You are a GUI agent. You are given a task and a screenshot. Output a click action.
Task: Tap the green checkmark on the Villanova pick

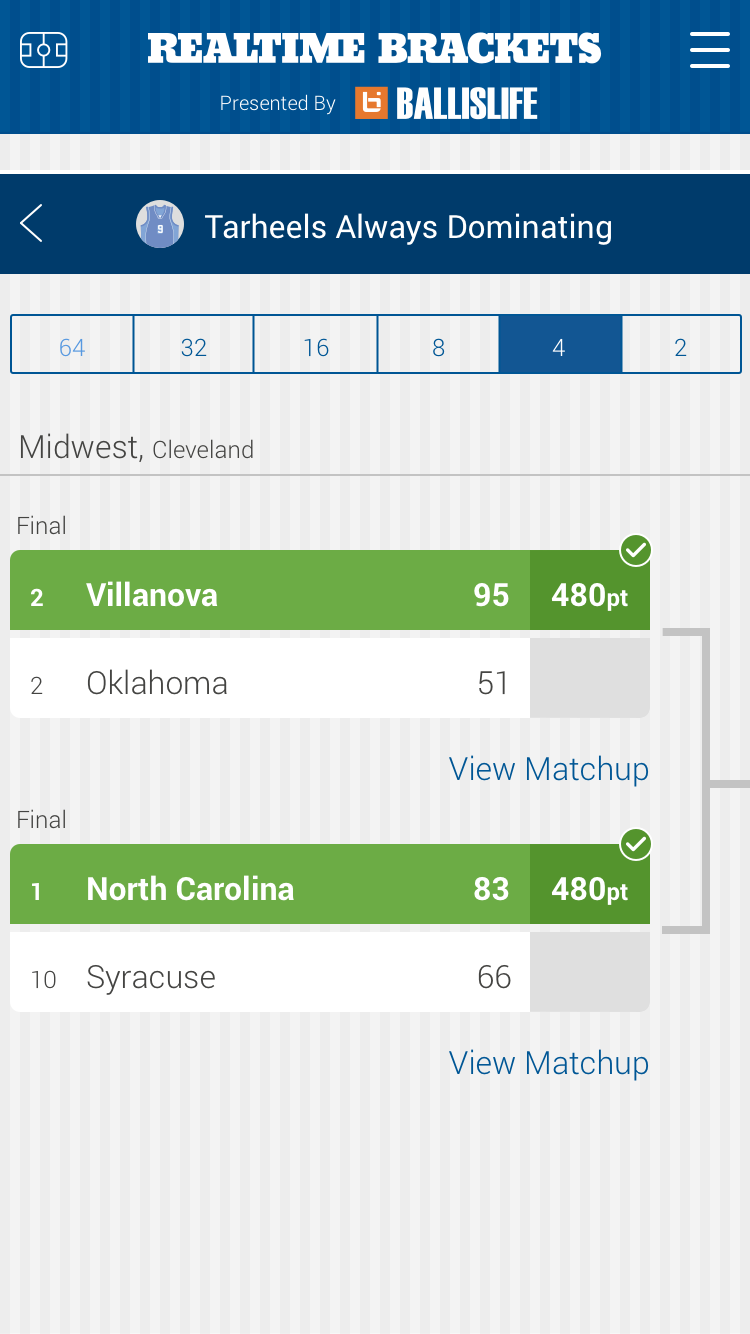tap(636, 550)
